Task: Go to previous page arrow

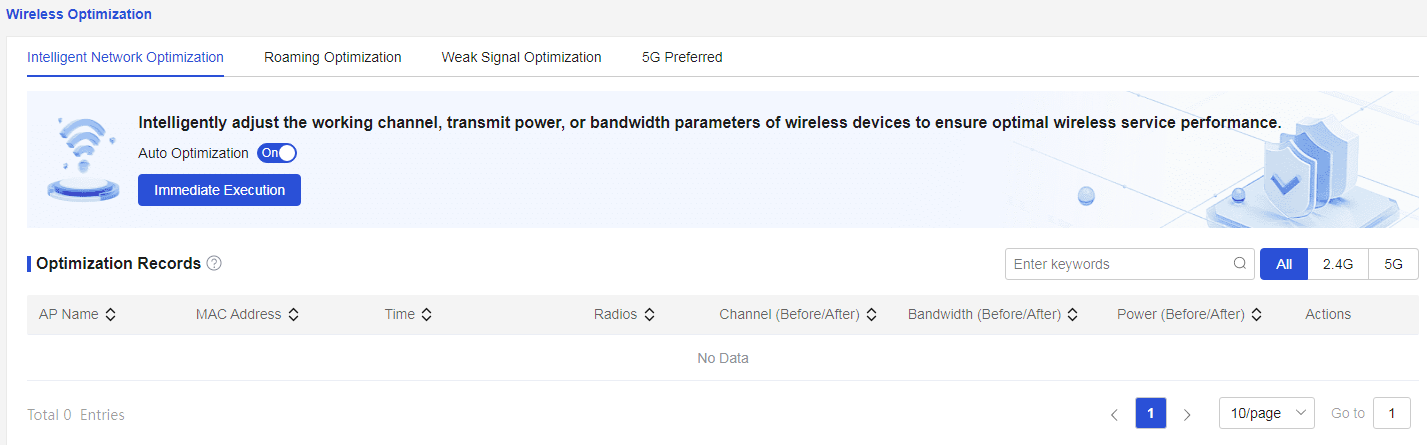Action: click(x=1114, y=414)
